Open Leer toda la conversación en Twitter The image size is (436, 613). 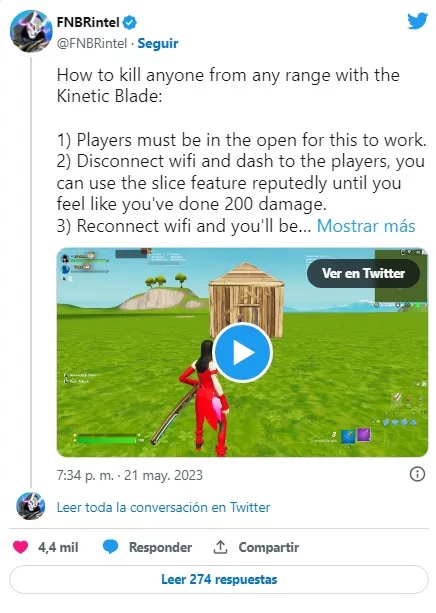(163, 507)
